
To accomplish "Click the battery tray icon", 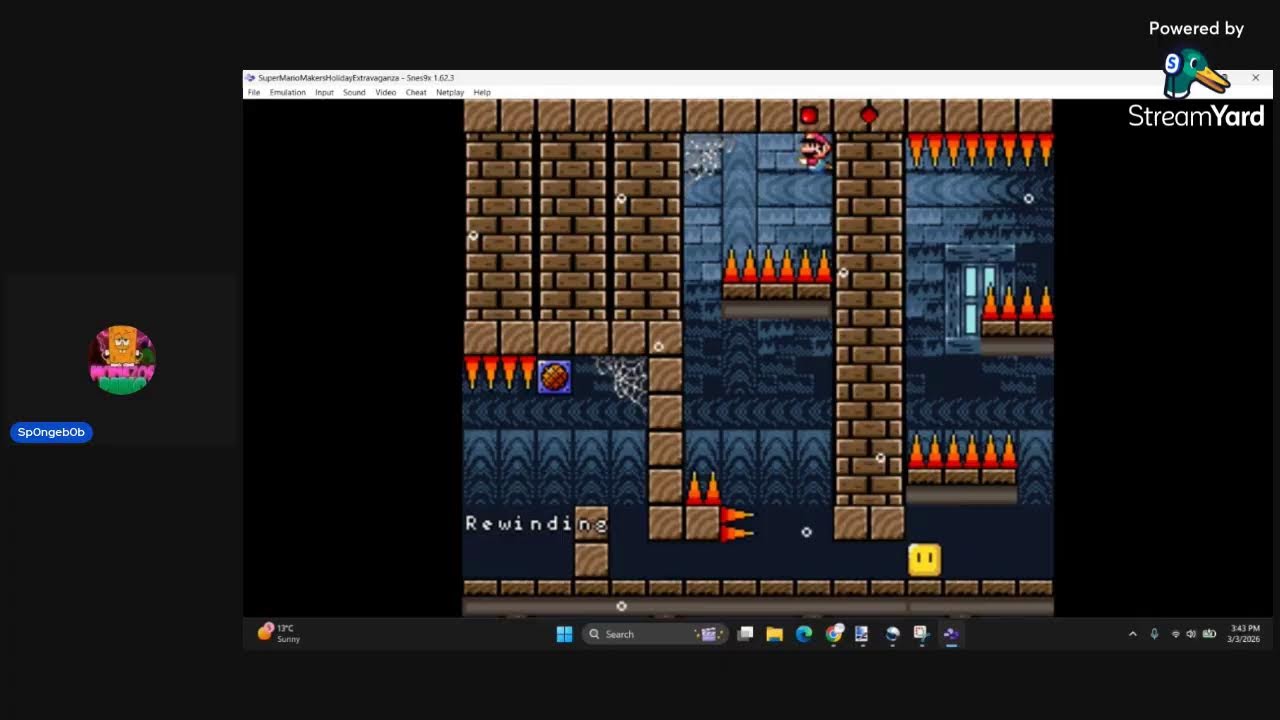I will click(x=1209, y=634).
